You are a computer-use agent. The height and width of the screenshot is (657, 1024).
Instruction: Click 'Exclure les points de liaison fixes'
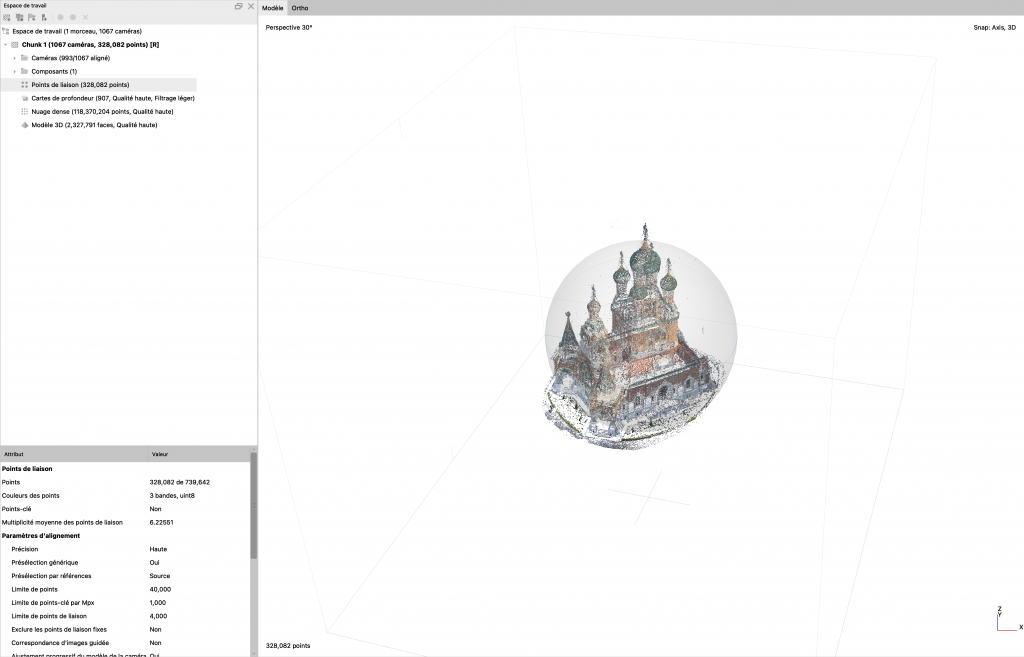(59, 630)
